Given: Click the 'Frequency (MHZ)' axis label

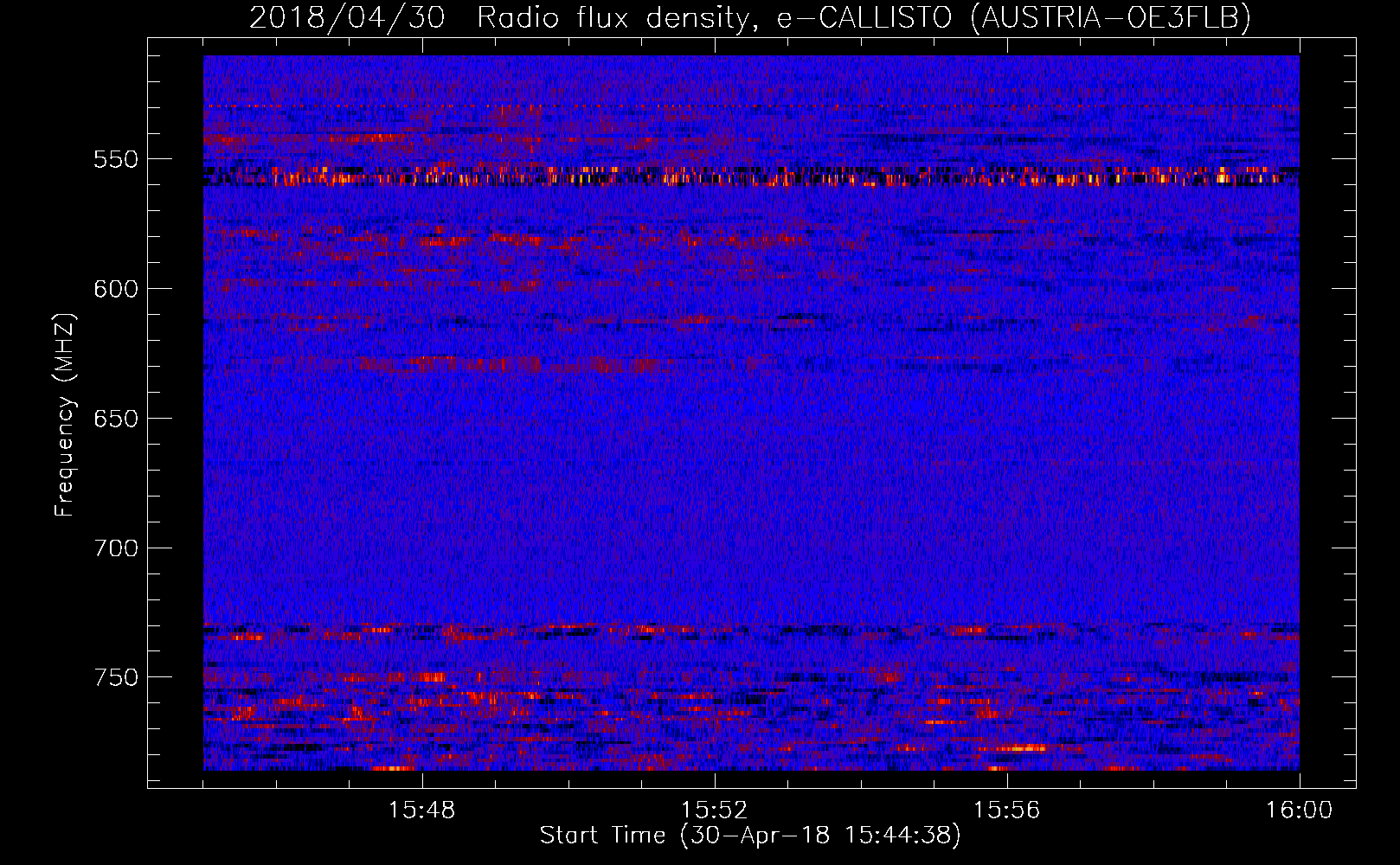Looking at the screenshot, I should tap(65, 415).
